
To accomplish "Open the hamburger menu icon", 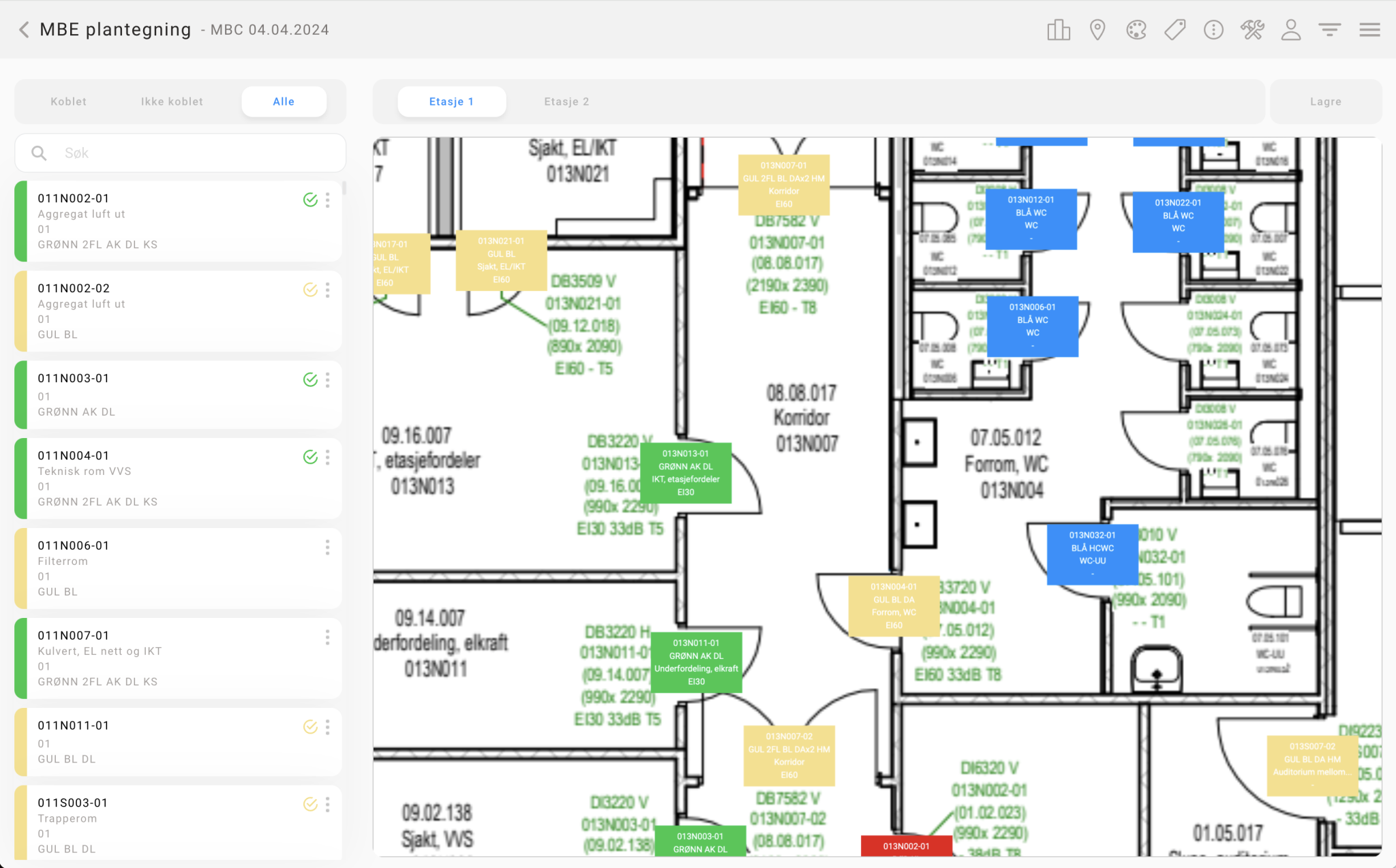I will click(1369, 30).
